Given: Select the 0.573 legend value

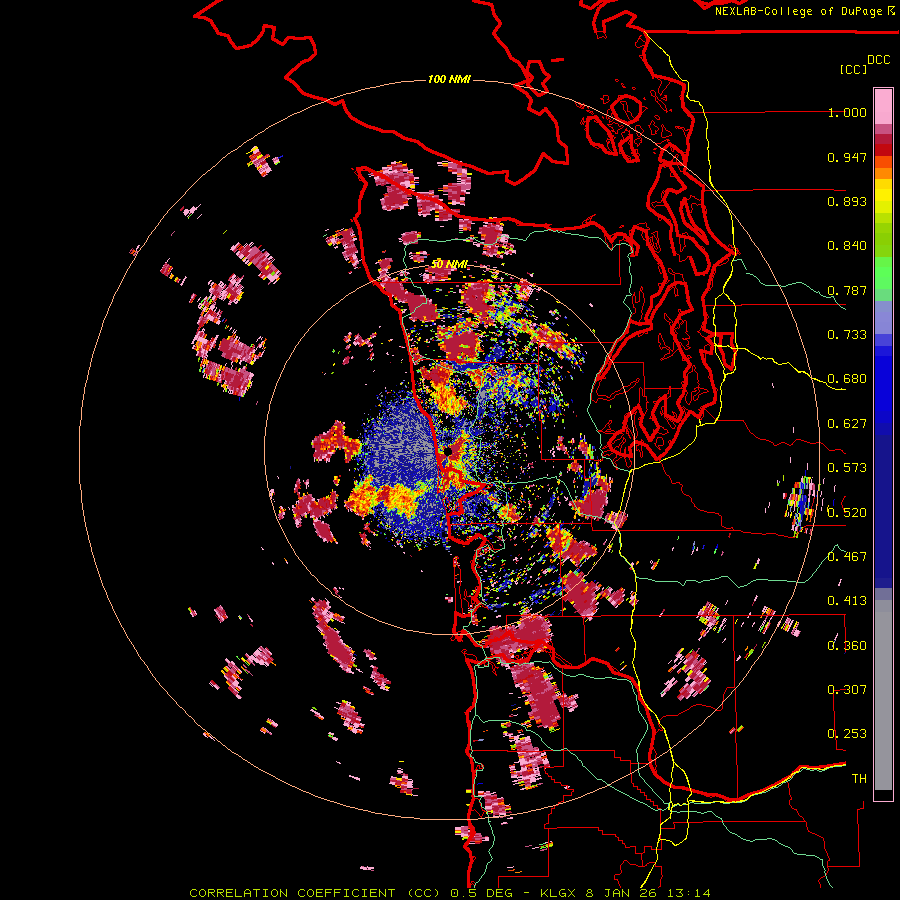Looking at the screenshot, I should (x=847, y=468).
